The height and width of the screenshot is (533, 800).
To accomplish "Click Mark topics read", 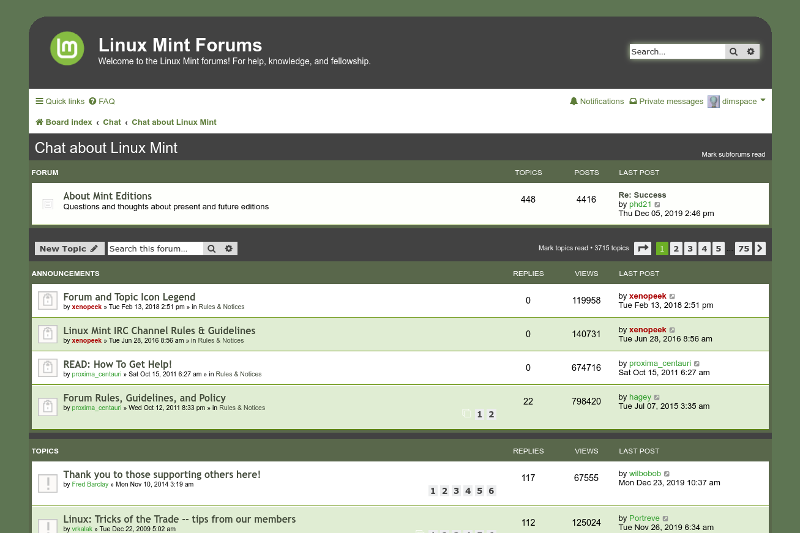I will pos(563,248).
